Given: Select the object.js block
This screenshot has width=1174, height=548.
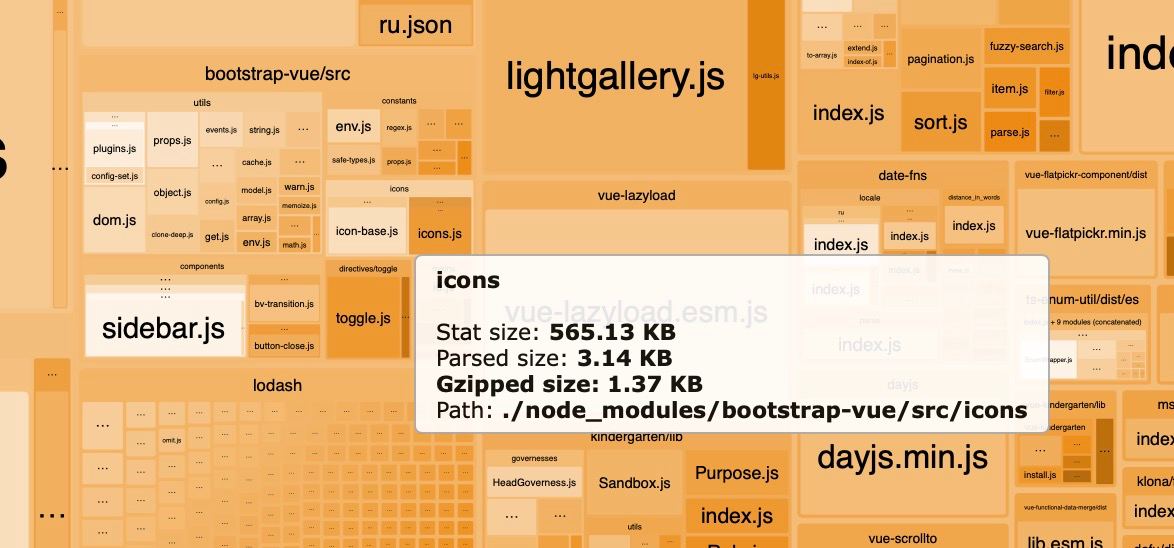Looking at the screenshot, I should coord(172,192).
